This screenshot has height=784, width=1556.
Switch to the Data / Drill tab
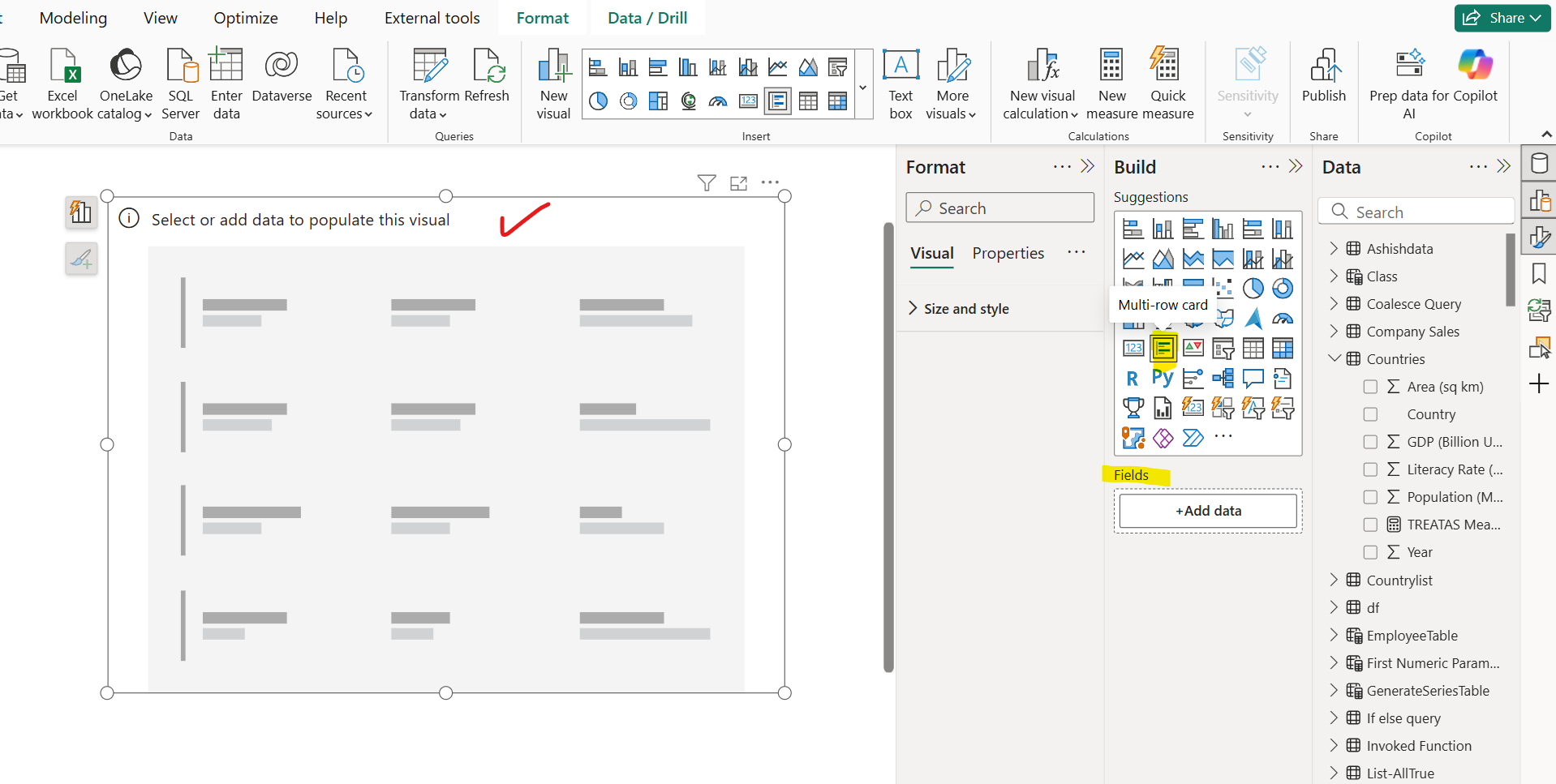click(x=646, y=17)
